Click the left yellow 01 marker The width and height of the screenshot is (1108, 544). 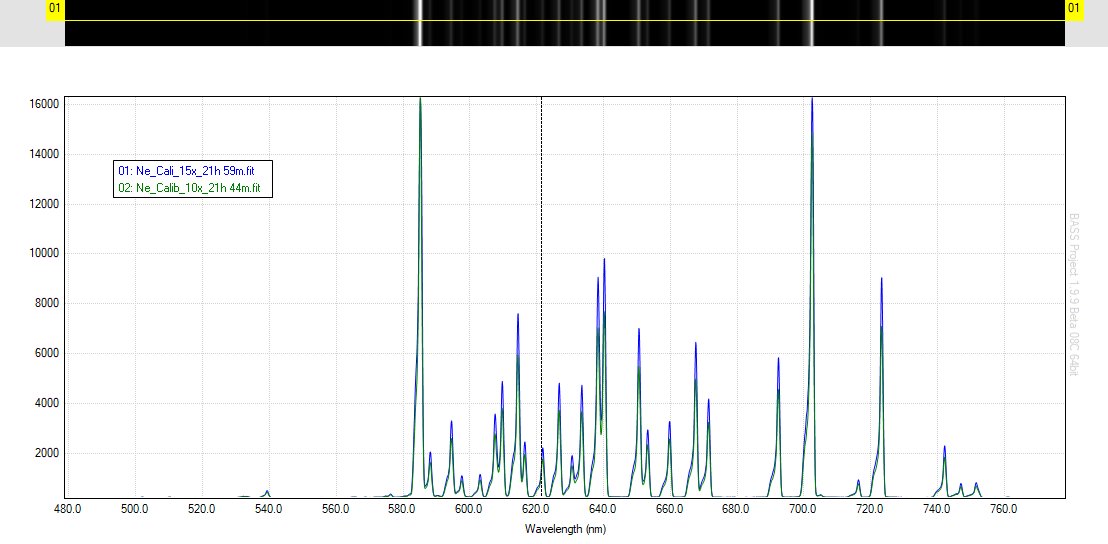point(55,10)
